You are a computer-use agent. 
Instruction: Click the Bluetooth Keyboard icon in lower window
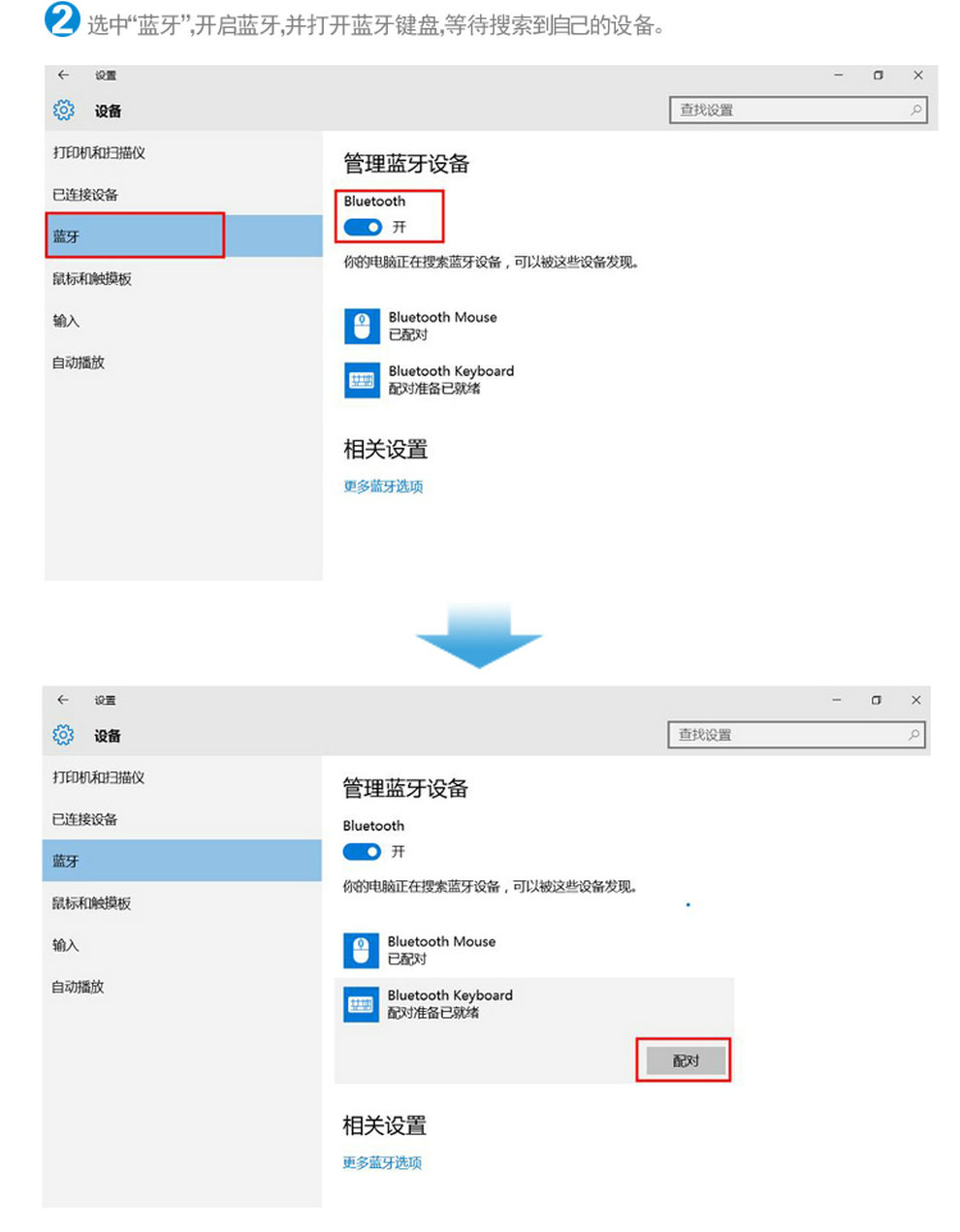(361, 1004)
